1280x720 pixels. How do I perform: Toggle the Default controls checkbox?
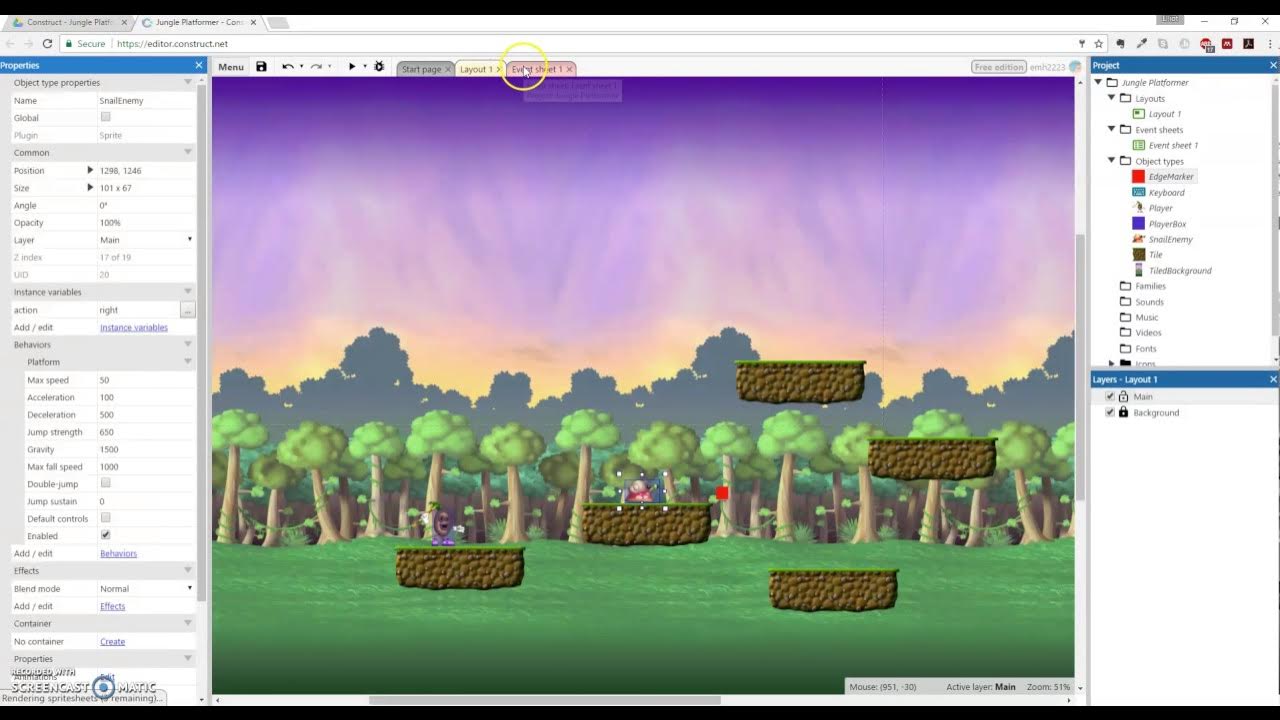[105, 518]
